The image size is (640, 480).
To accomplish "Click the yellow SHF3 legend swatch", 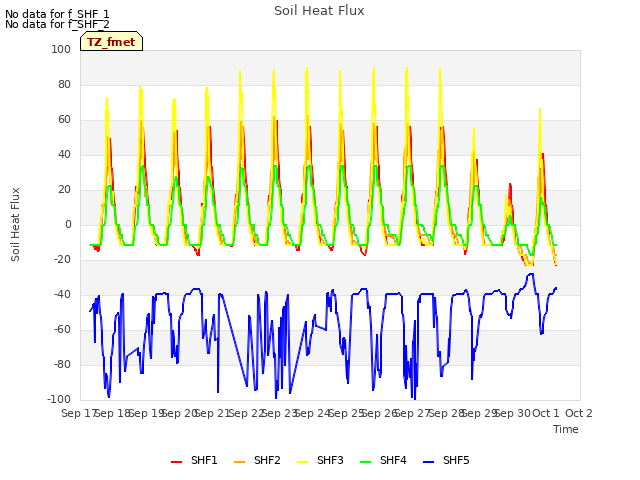I will point(302,462).
